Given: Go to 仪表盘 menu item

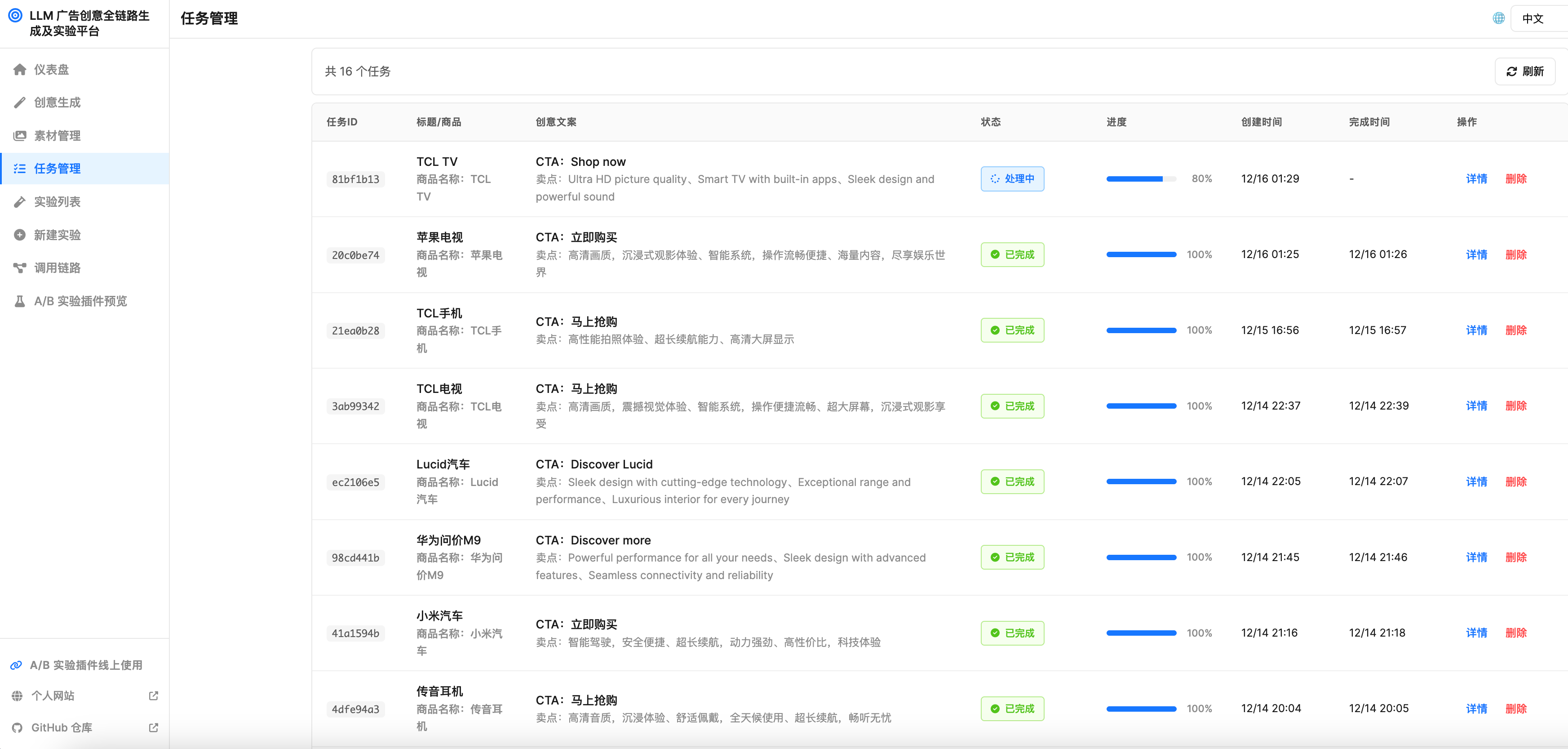Looking at the screenshot, I should pos(84,69).
